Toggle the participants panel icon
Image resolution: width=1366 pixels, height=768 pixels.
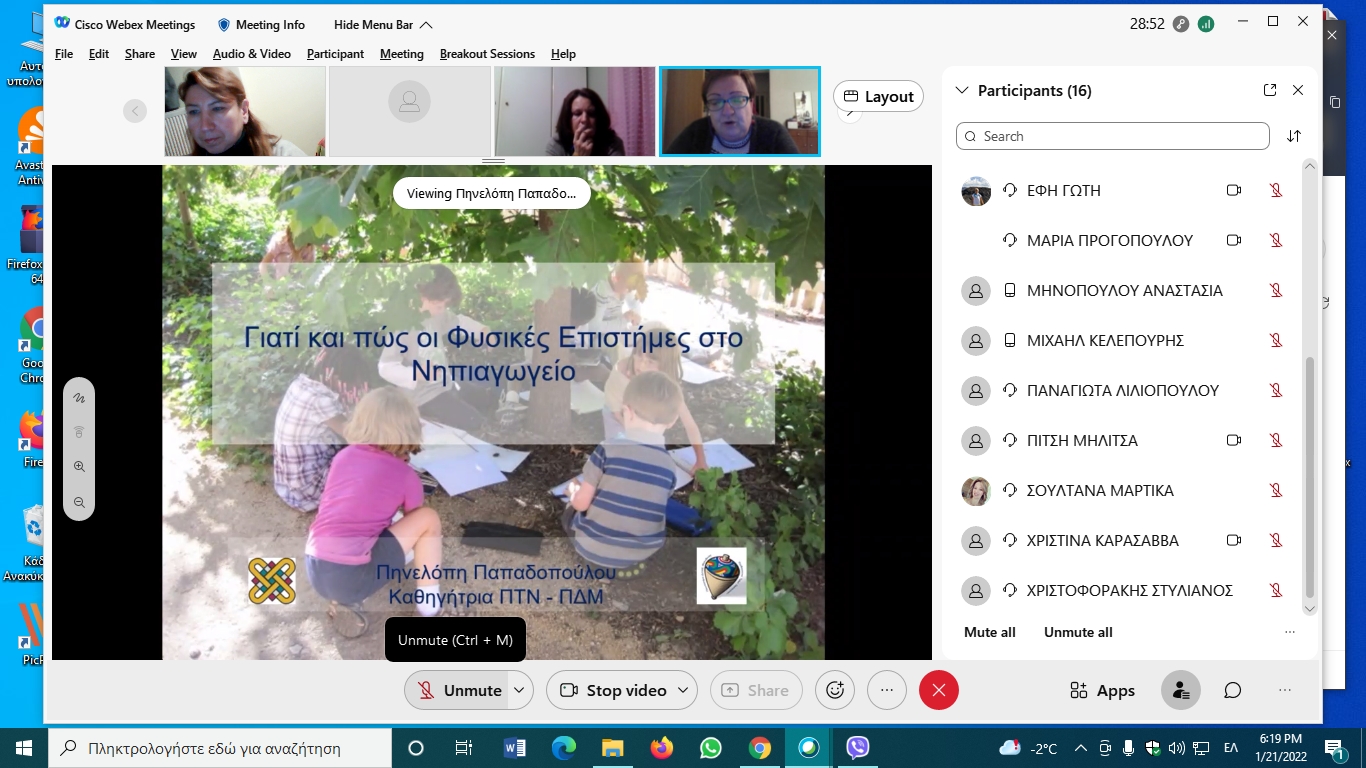coord(1181,690)
